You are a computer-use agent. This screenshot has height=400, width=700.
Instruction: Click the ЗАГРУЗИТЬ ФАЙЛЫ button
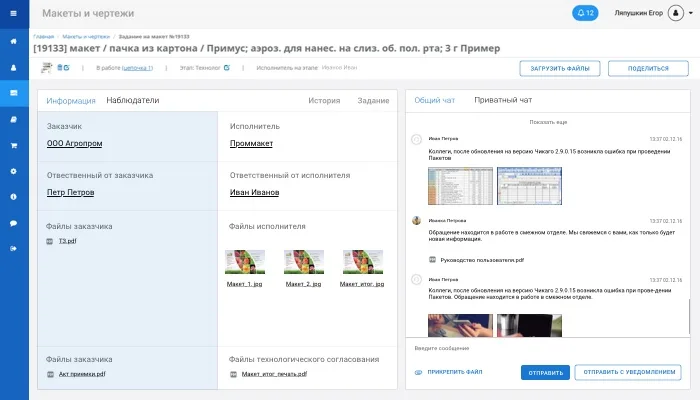[x=560, y=68]
